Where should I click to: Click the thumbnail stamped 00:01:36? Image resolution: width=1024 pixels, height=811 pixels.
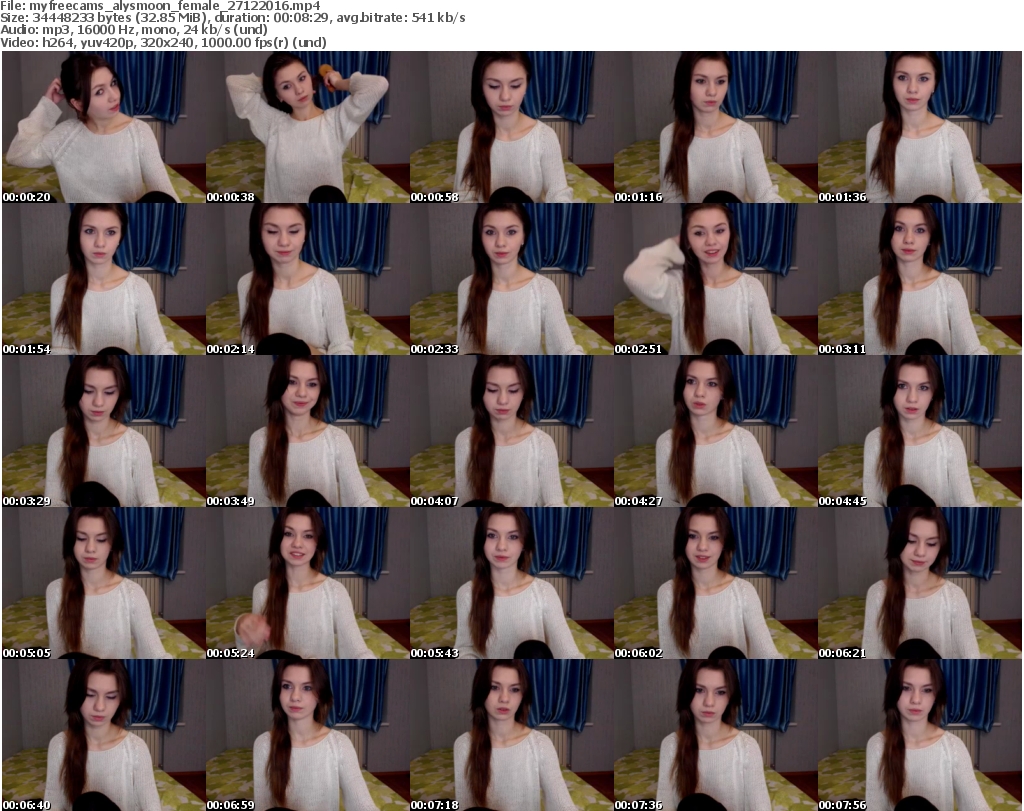coord(920,127)
